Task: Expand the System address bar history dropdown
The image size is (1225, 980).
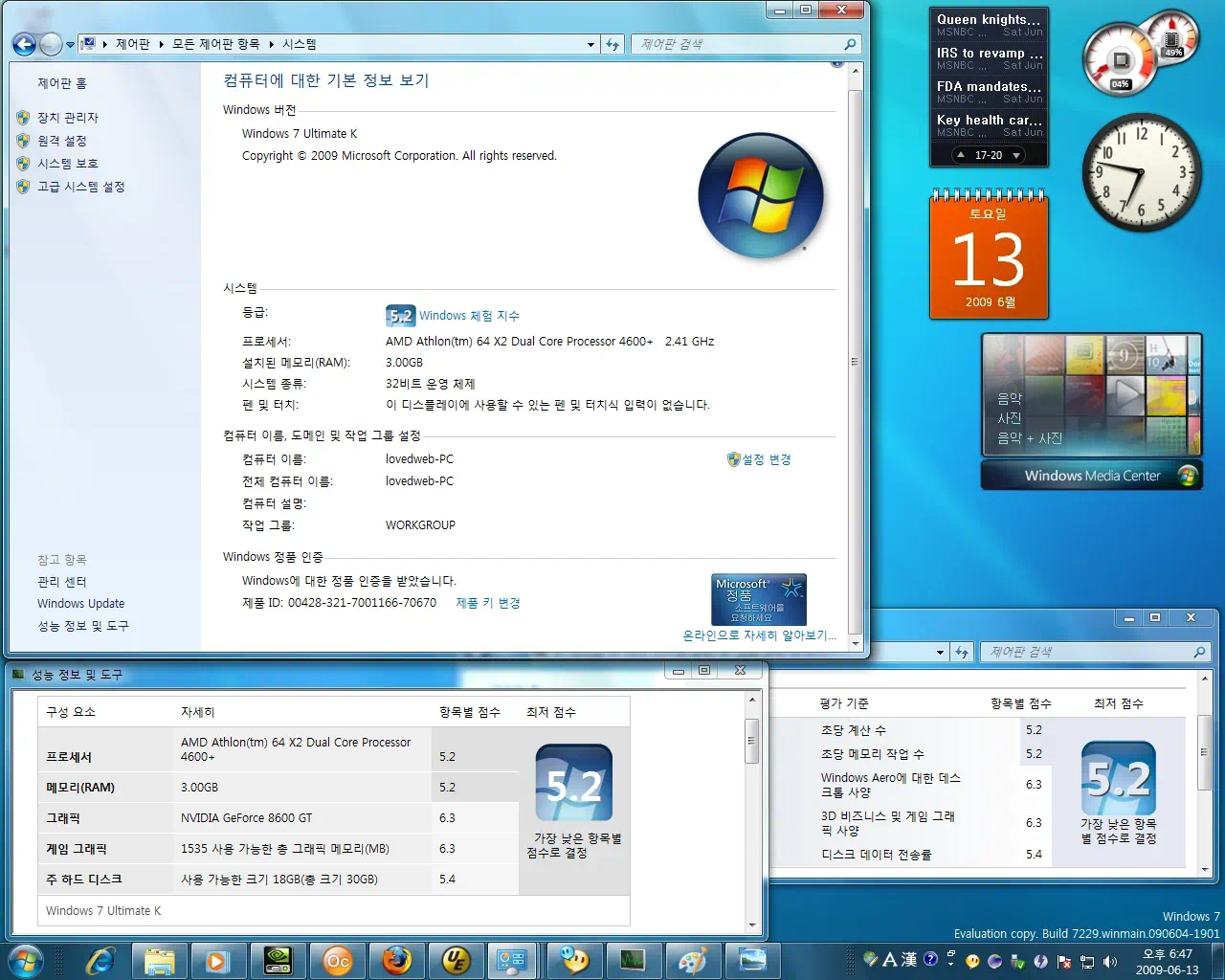Action: click(x=590, y=45)
